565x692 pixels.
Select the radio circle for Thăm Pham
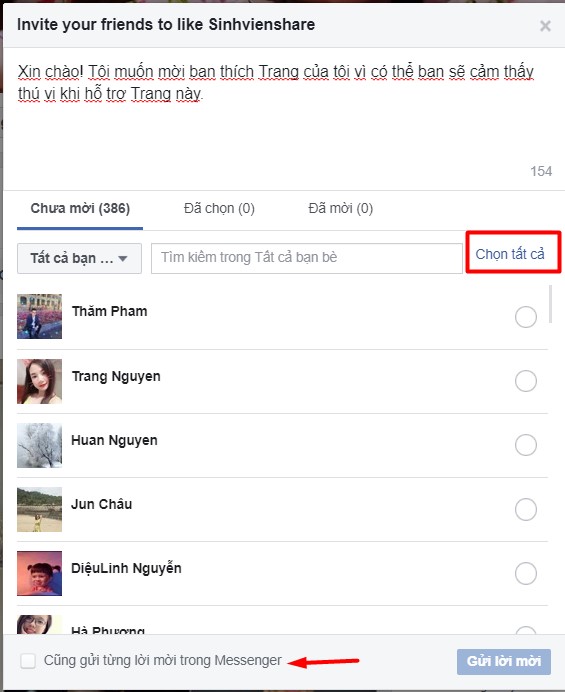coord(526,317)
